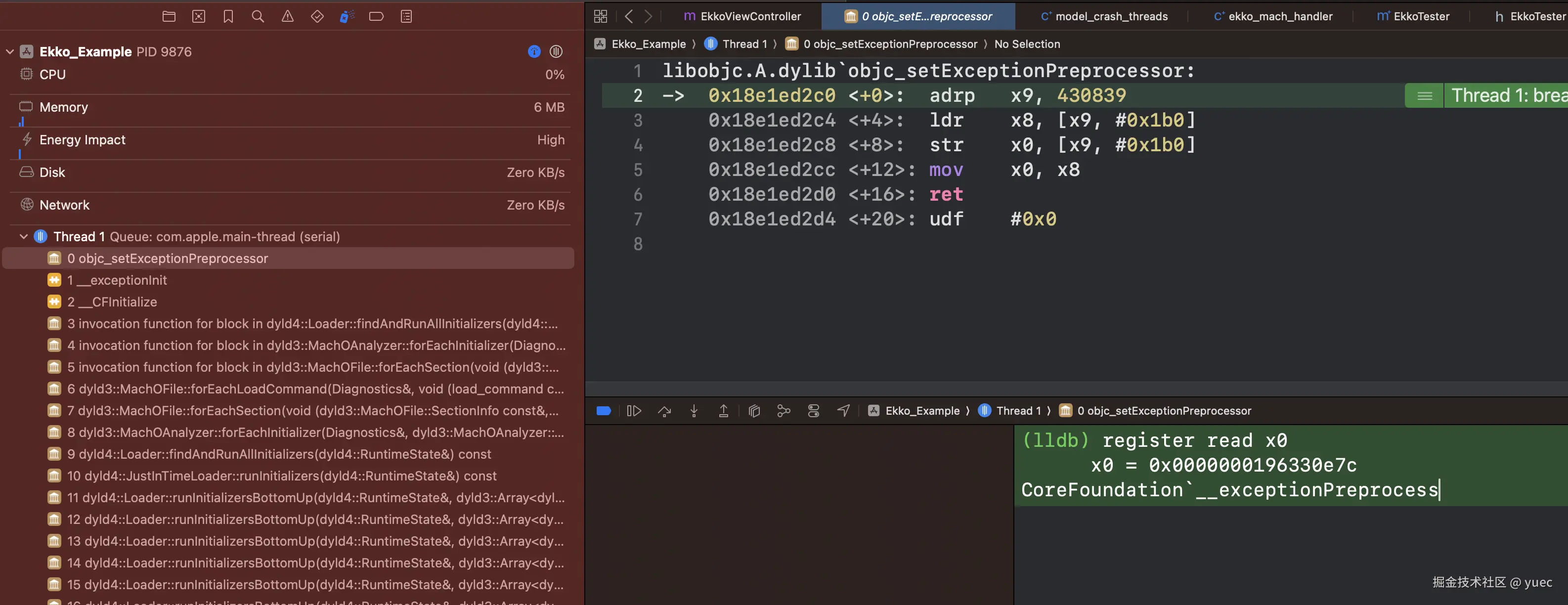Select stack frame 1 __exceptionInit
This screenshot has width=1568, height=605.
(x=117, y=280)
